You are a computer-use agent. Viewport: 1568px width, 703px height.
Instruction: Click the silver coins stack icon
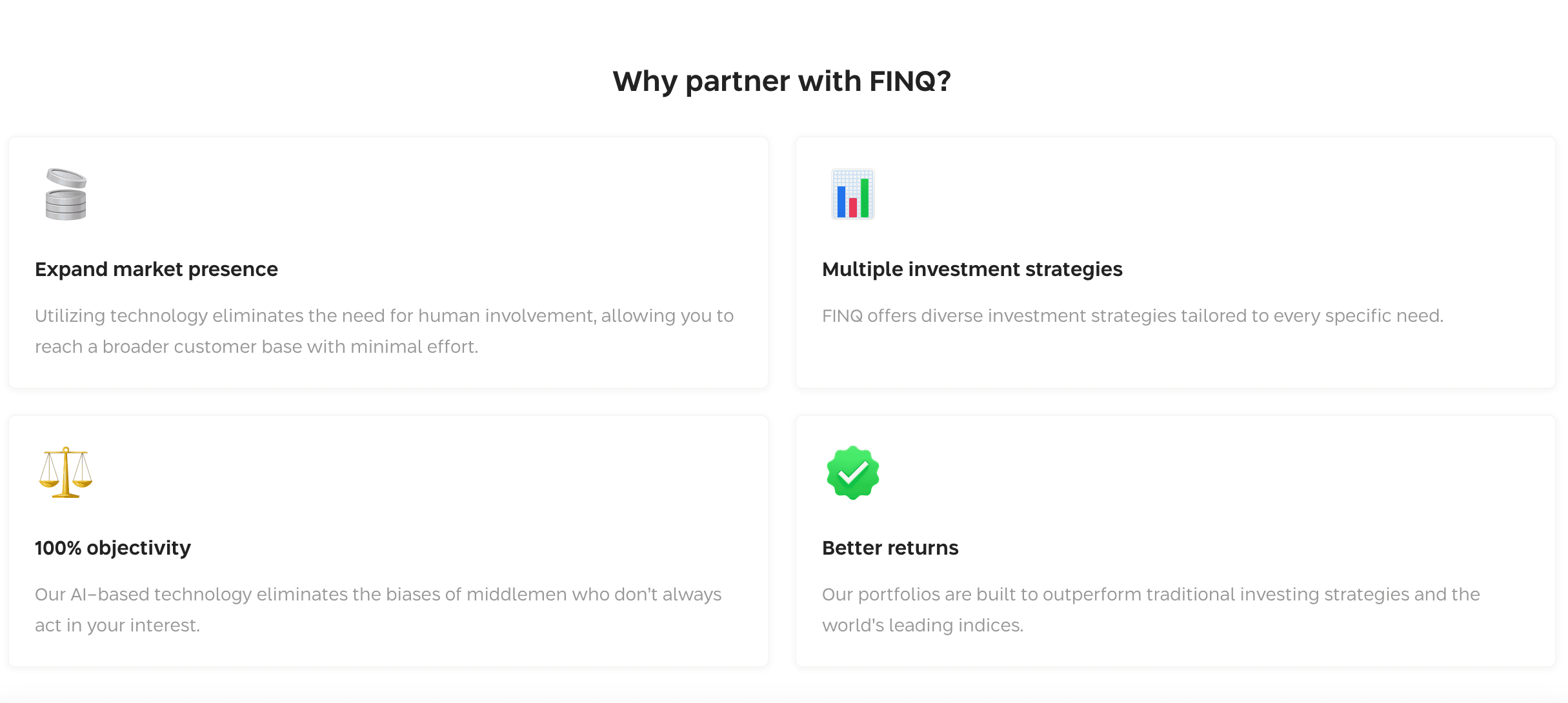coord(66,194)
